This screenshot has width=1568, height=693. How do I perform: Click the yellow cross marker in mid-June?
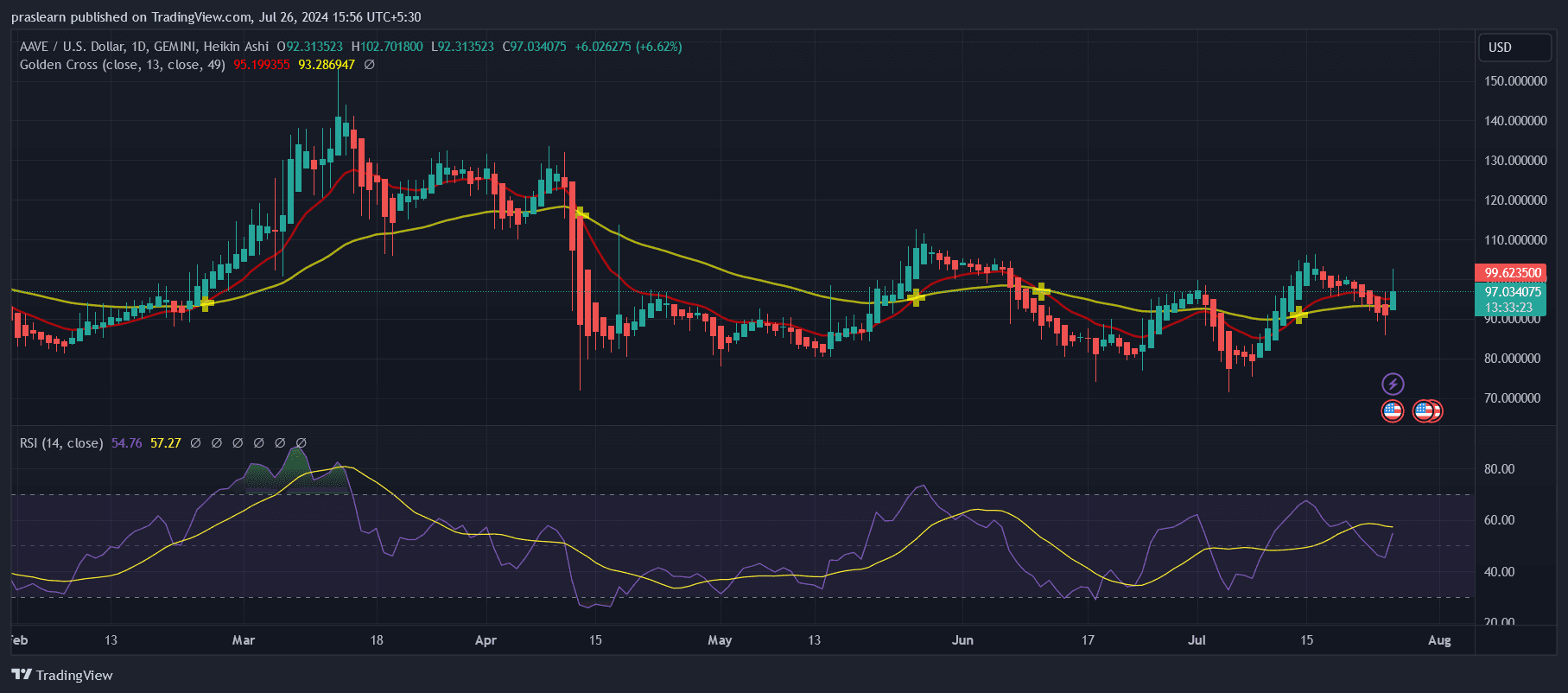pyautogui.click(x=1042, y=291)
